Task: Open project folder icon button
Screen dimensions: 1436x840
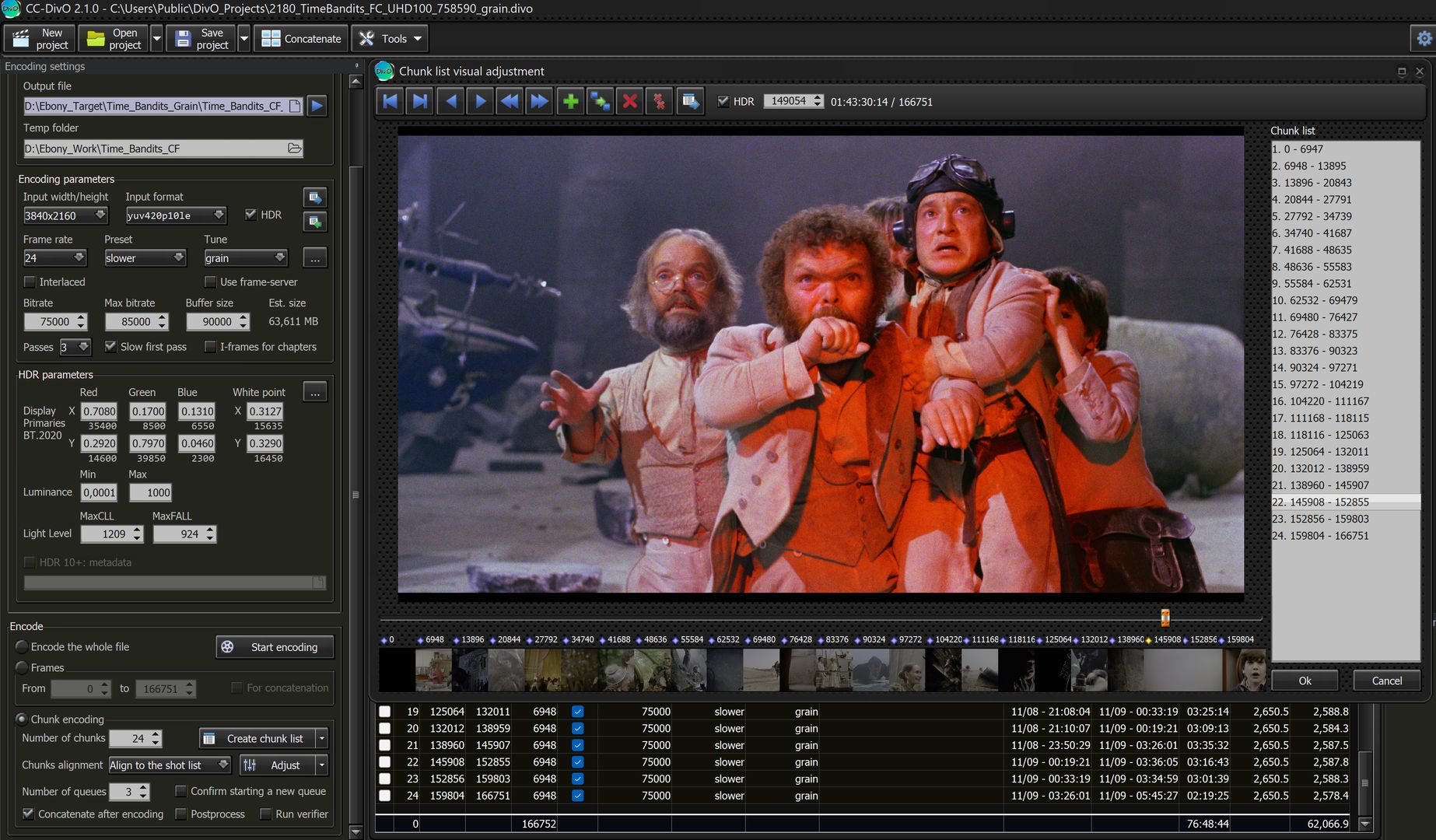Action: (114, 38)
